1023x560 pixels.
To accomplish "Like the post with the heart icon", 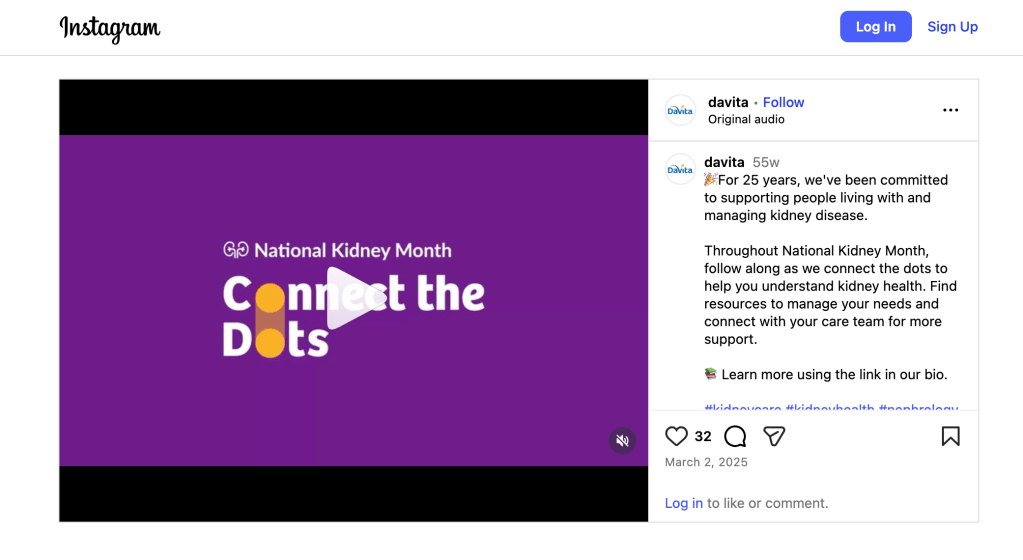I will [x=677, y=436].
